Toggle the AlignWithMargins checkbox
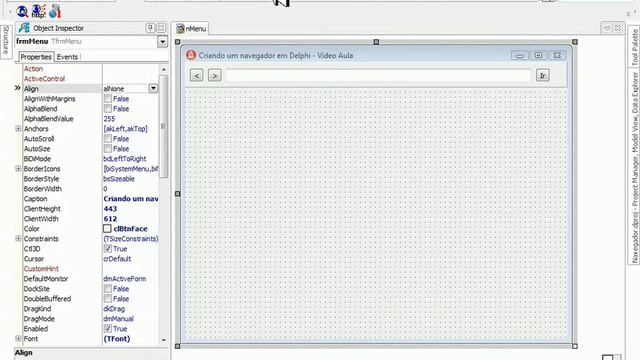 (108, 99)
